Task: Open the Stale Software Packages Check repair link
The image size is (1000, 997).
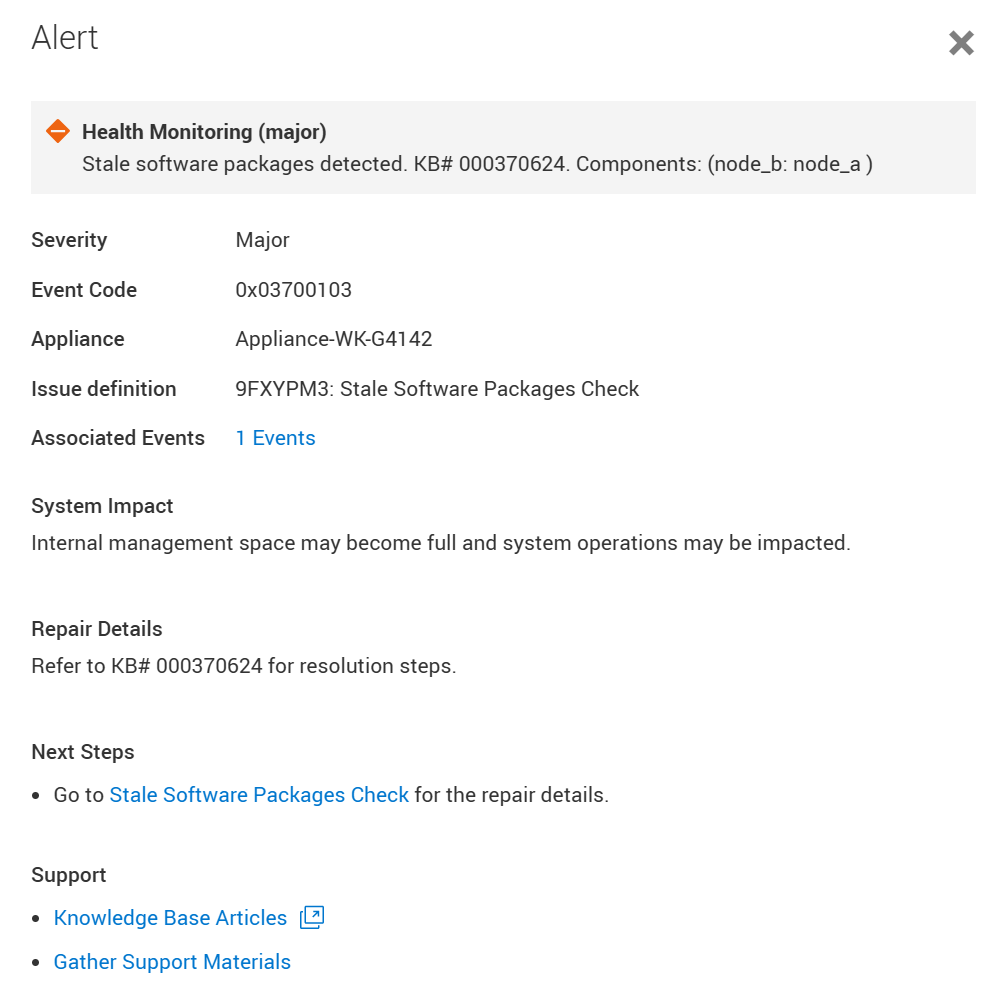Action: pyautogui.click(x=258, y=794)
